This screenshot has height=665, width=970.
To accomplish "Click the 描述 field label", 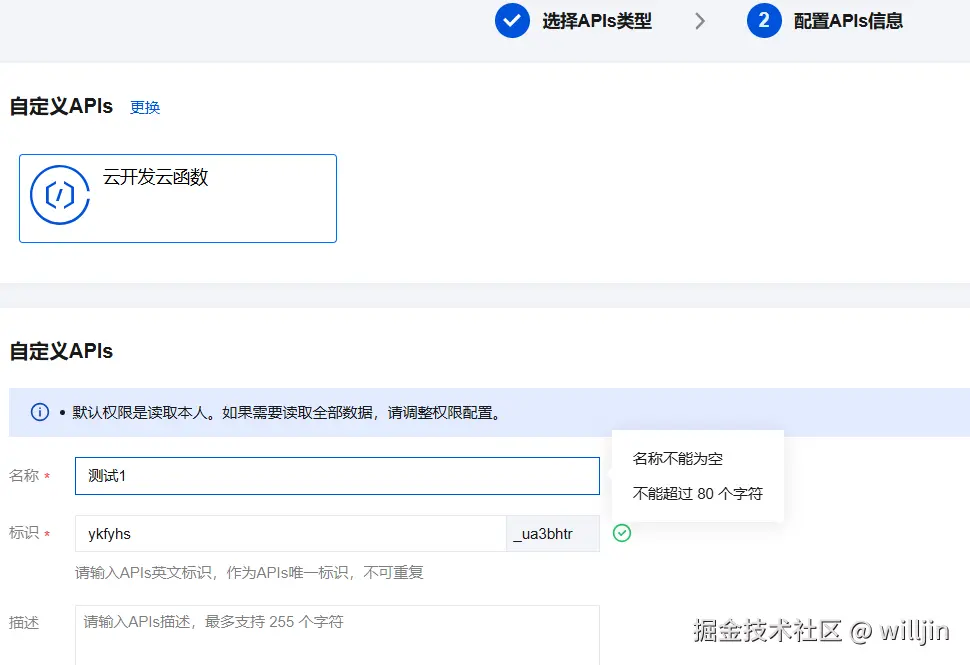I will tap(24, 622).
